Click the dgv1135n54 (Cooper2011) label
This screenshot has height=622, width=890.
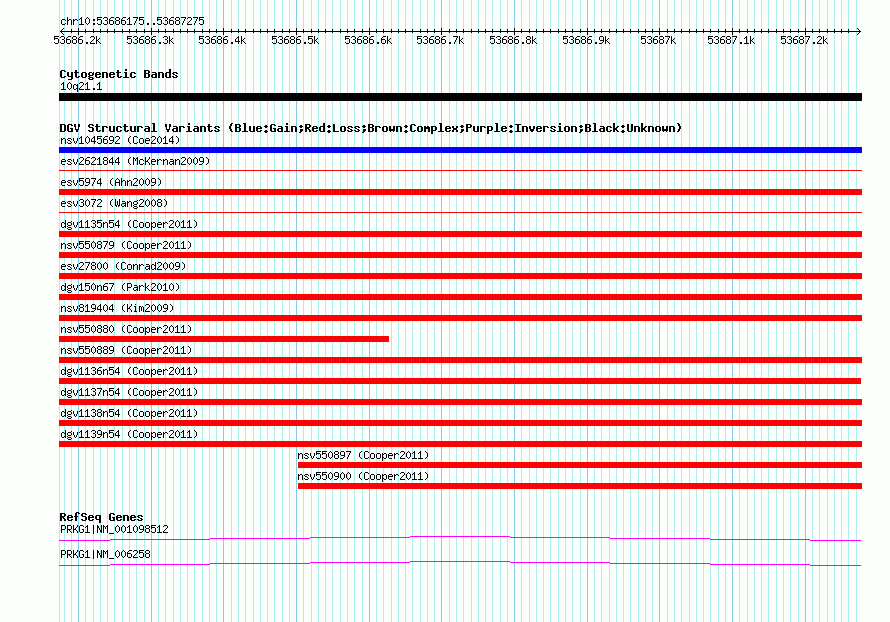click(x=129, y=224)
